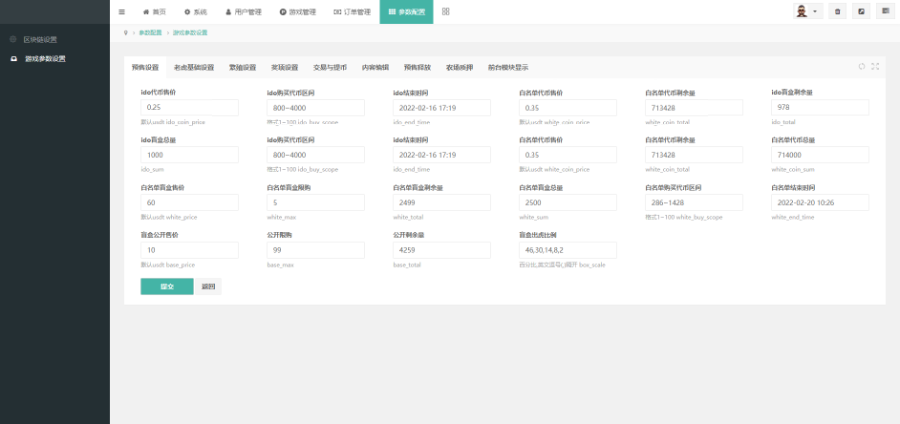
Task: Focus the white_sum field showing 2500
Action: click(568, 203)
